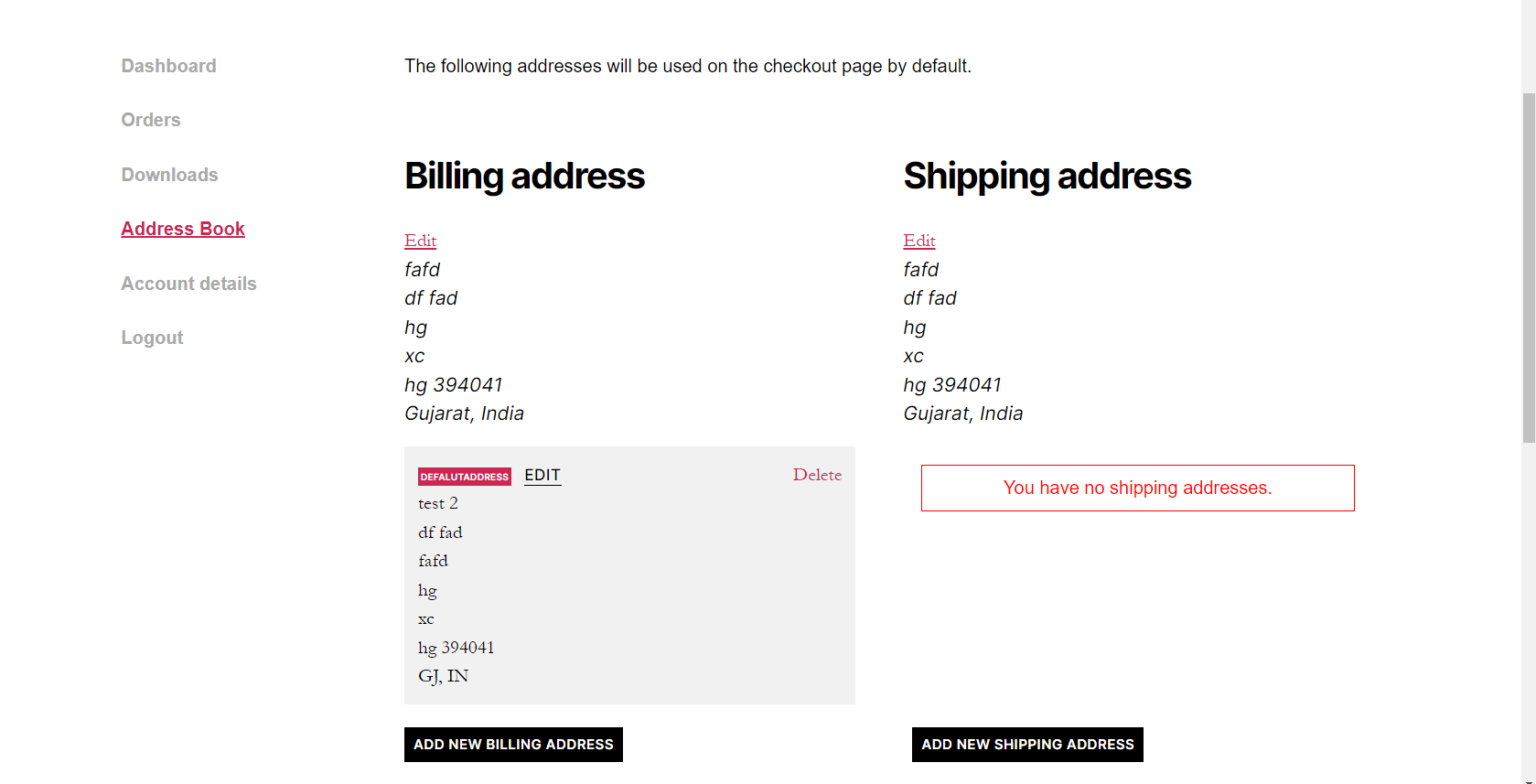The width and height of the screenshot is (1536, 784).
Task: Select the Billing address heading
Action: pyautogui.click(x=524, y=176)
